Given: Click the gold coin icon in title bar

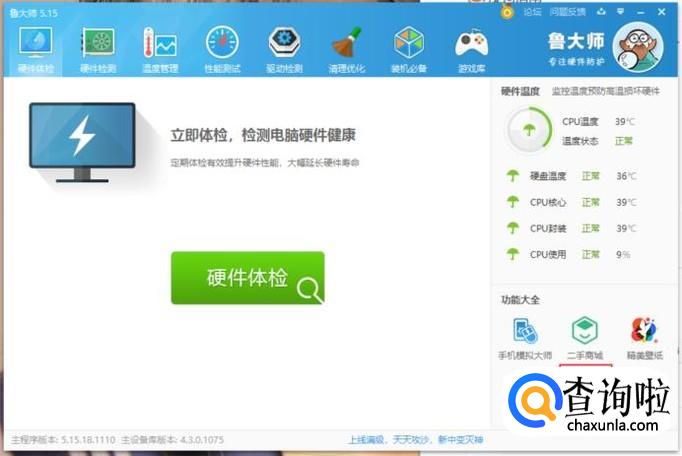Looking at the screenshot, I should click(507, 12).
